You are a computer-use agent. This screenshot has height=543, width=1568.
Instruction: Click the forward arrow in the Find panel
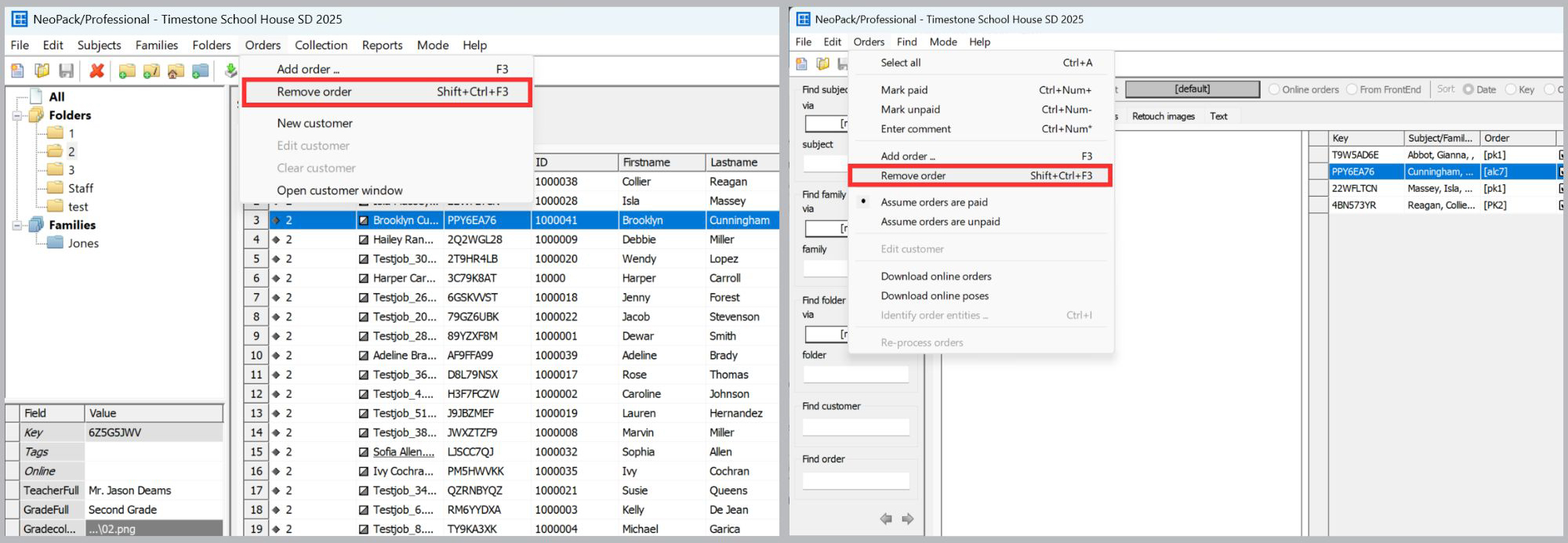point(908,519)
